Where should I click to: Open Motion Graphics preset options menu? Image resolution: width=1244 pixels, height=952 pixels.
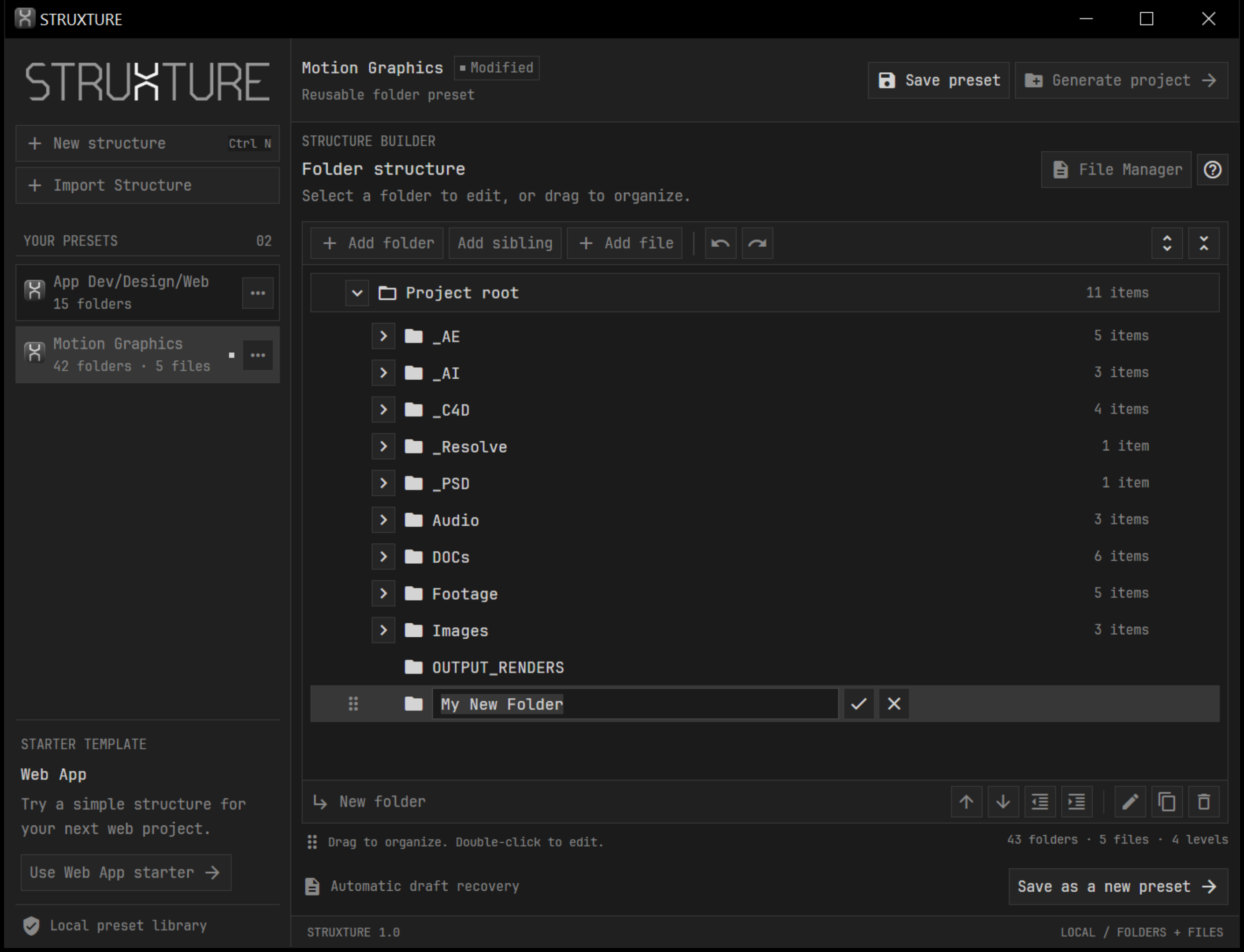click(258, 355)
